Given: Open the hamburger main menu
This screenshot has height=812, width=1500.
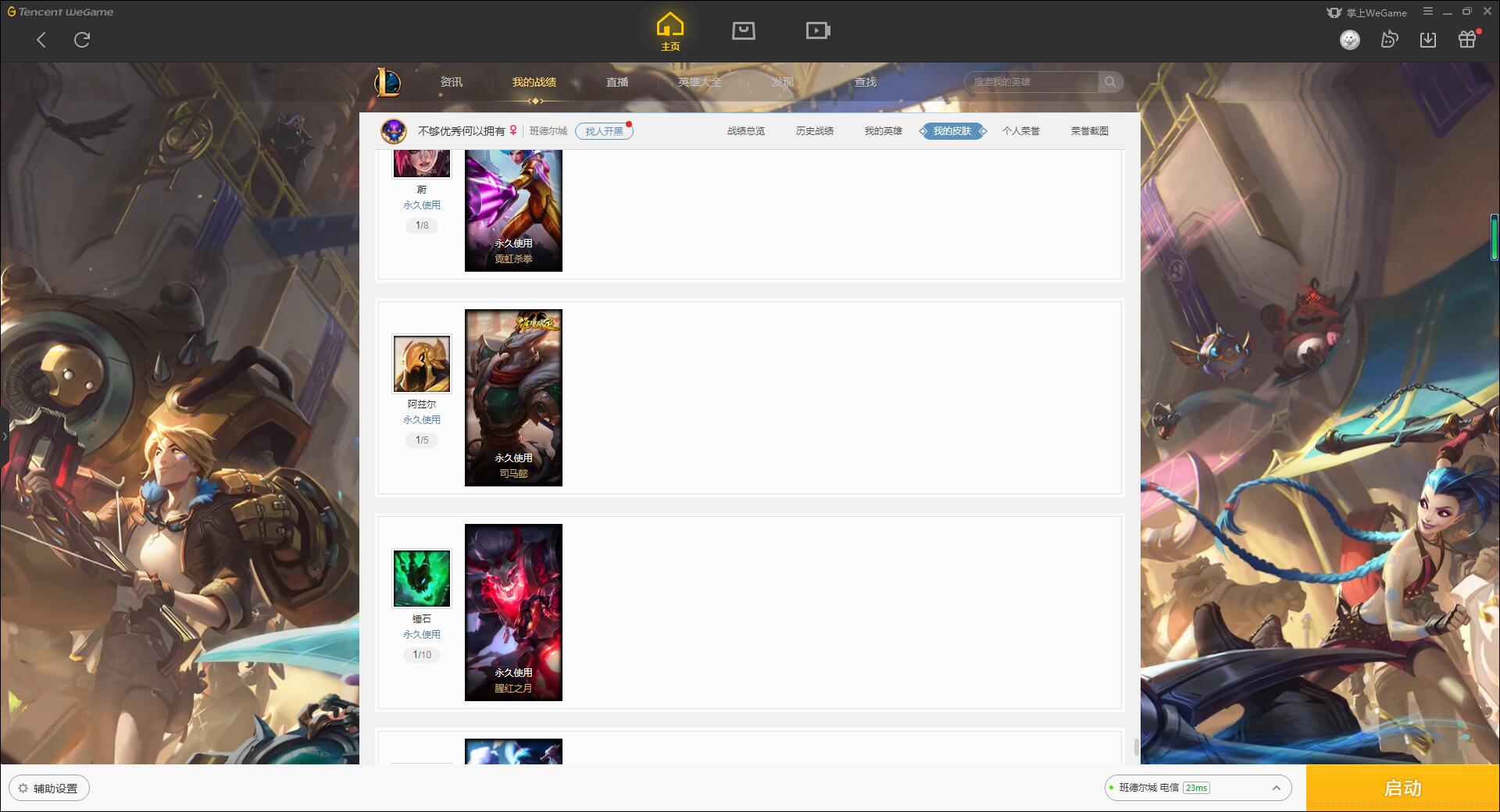Looking at the screenshot, I should coord(1428,12).
